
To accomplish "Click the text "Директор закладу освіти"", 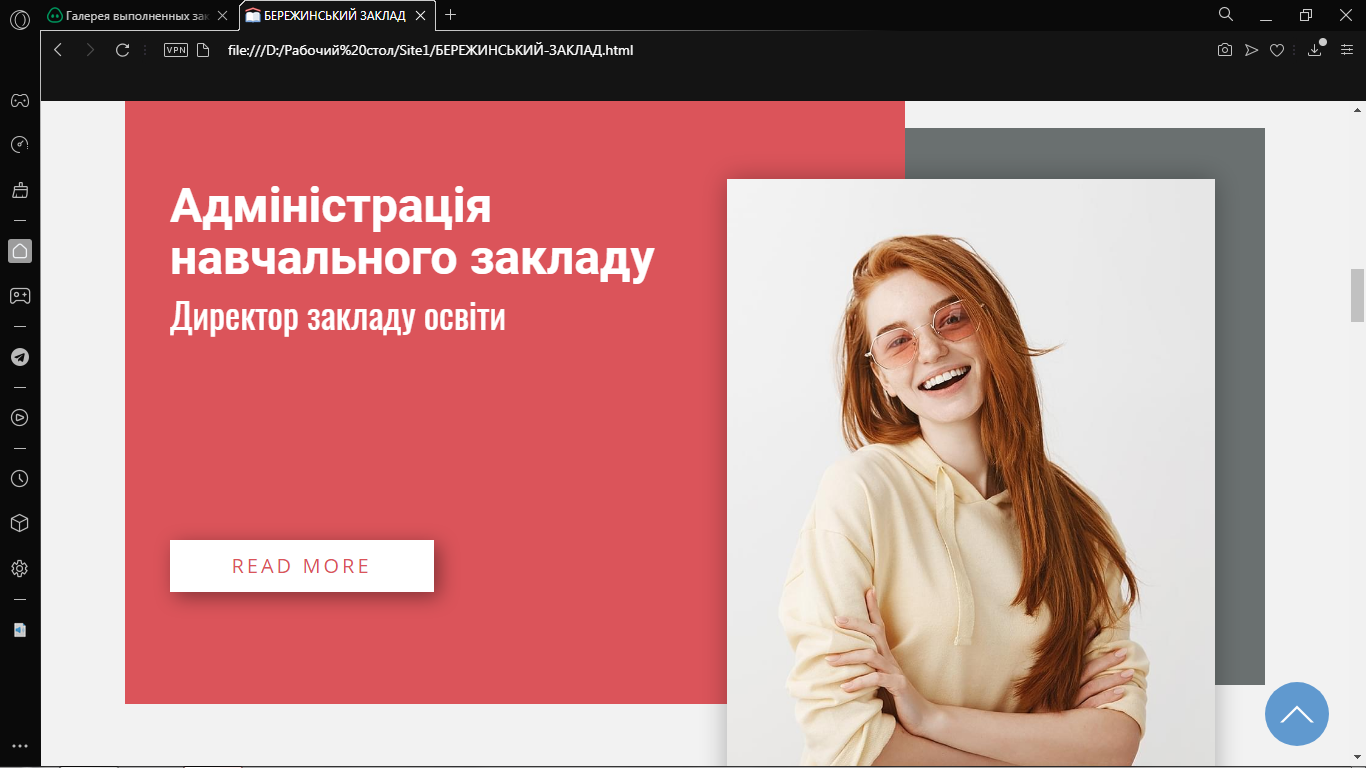I will coord(338,316).
